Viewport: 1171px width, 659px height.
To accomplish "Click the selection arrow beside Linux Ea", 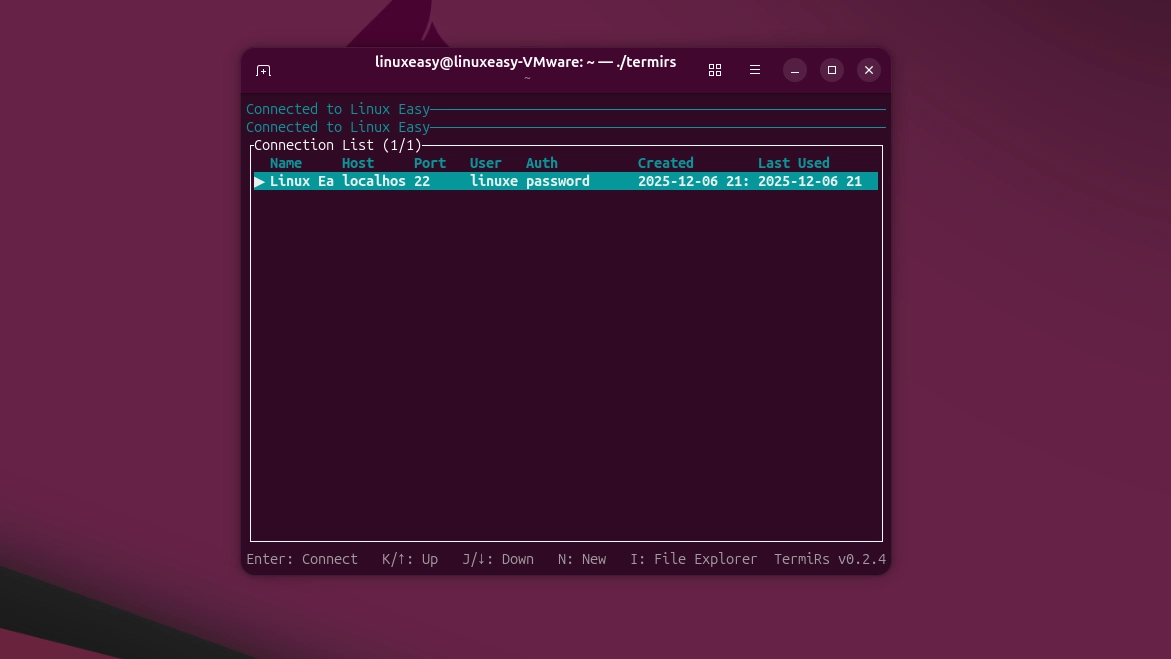I will 259,181.
